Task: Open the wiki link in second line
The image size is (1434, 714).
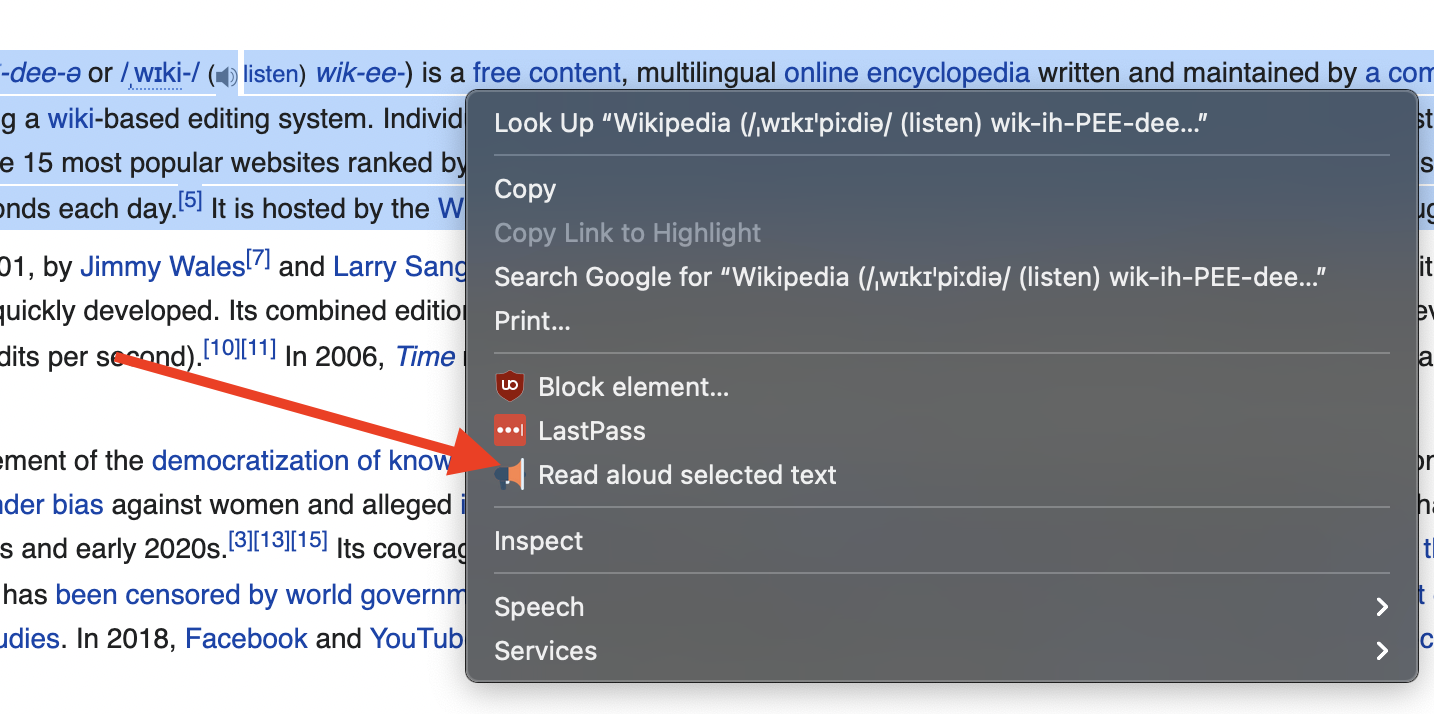Action: 71,119
